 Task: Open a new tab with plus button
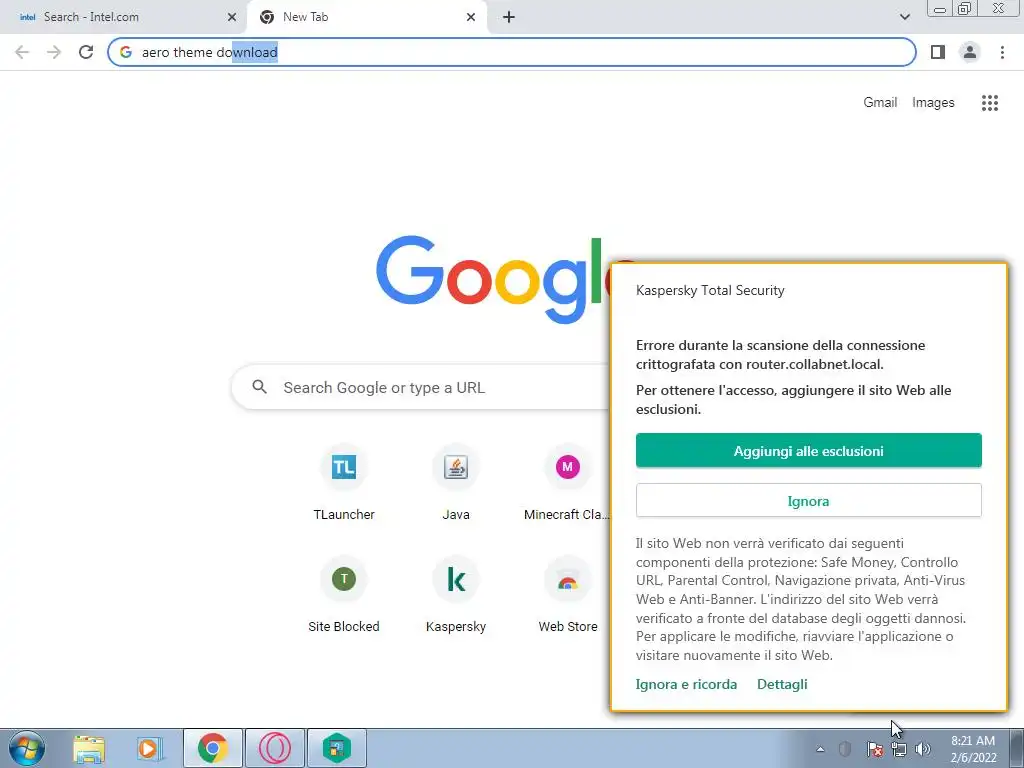click(509, 17)
